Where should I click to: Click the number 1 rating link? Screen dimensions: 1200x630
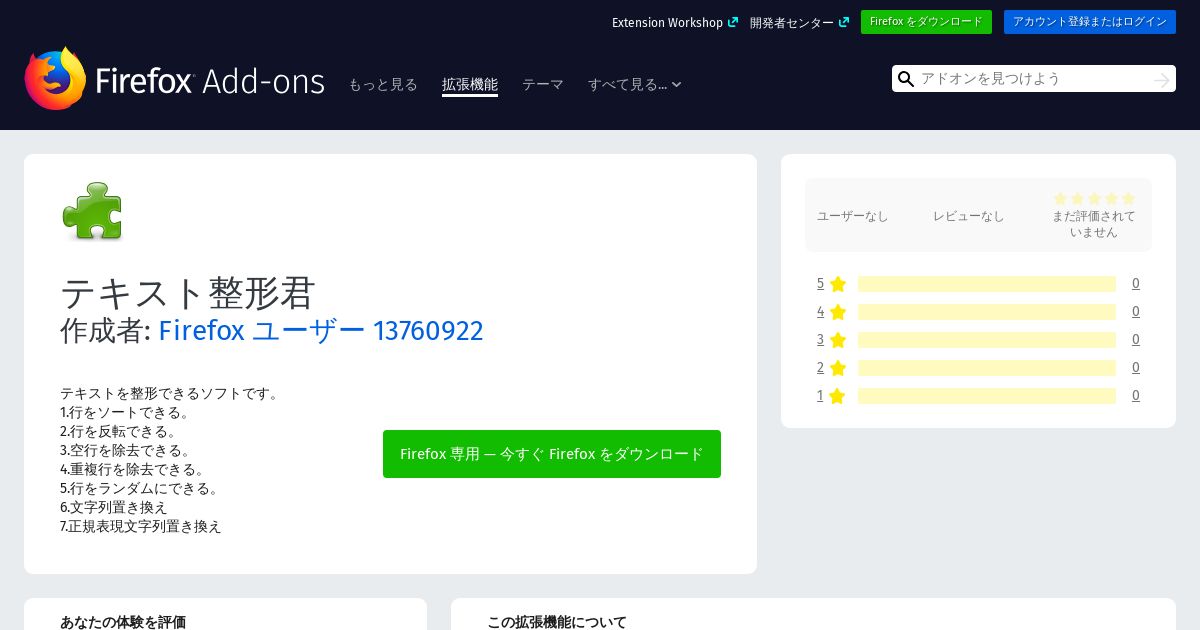click(x=820, y=396)
